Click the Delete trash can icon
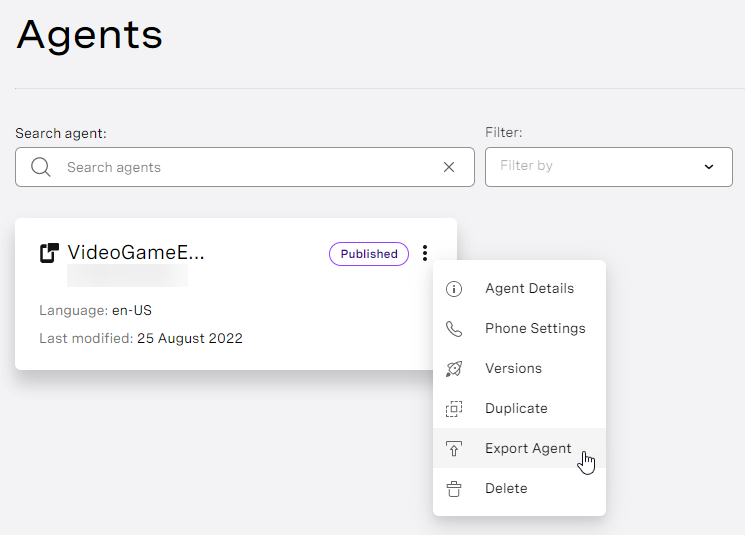This screenshot has height=535, width=745. pos(454,489)
